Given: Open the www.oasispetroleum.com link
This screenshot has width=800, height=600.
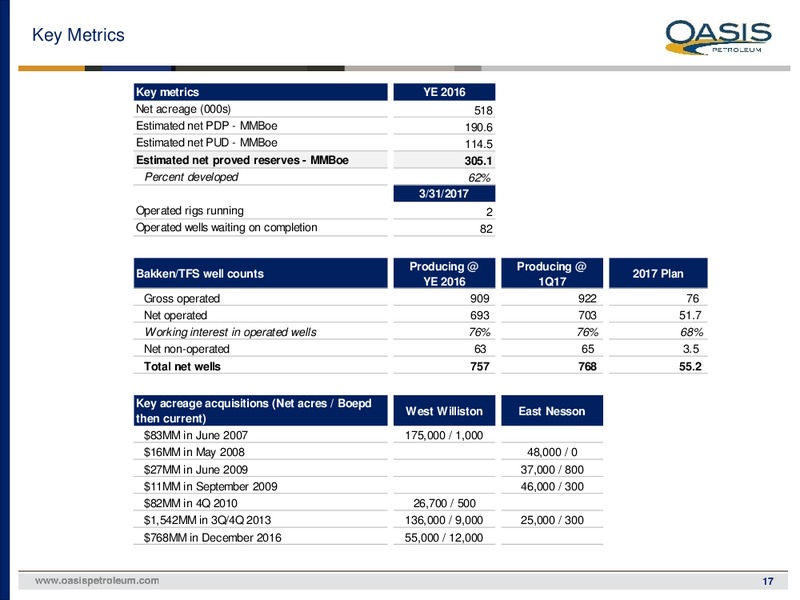Looking at the screenshot, I should [x=97, y=581].
